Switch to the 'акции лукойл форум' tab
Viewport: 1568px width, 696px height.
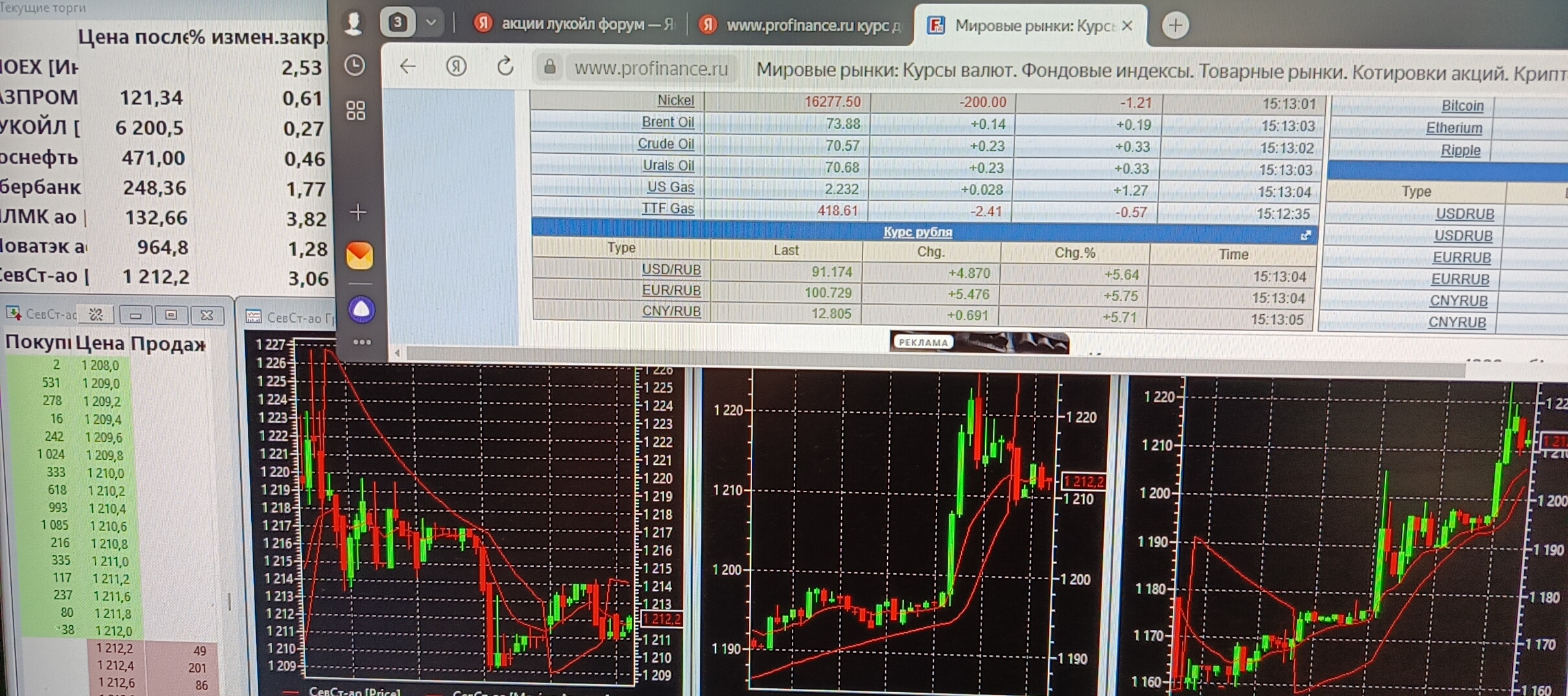(575, 25)
